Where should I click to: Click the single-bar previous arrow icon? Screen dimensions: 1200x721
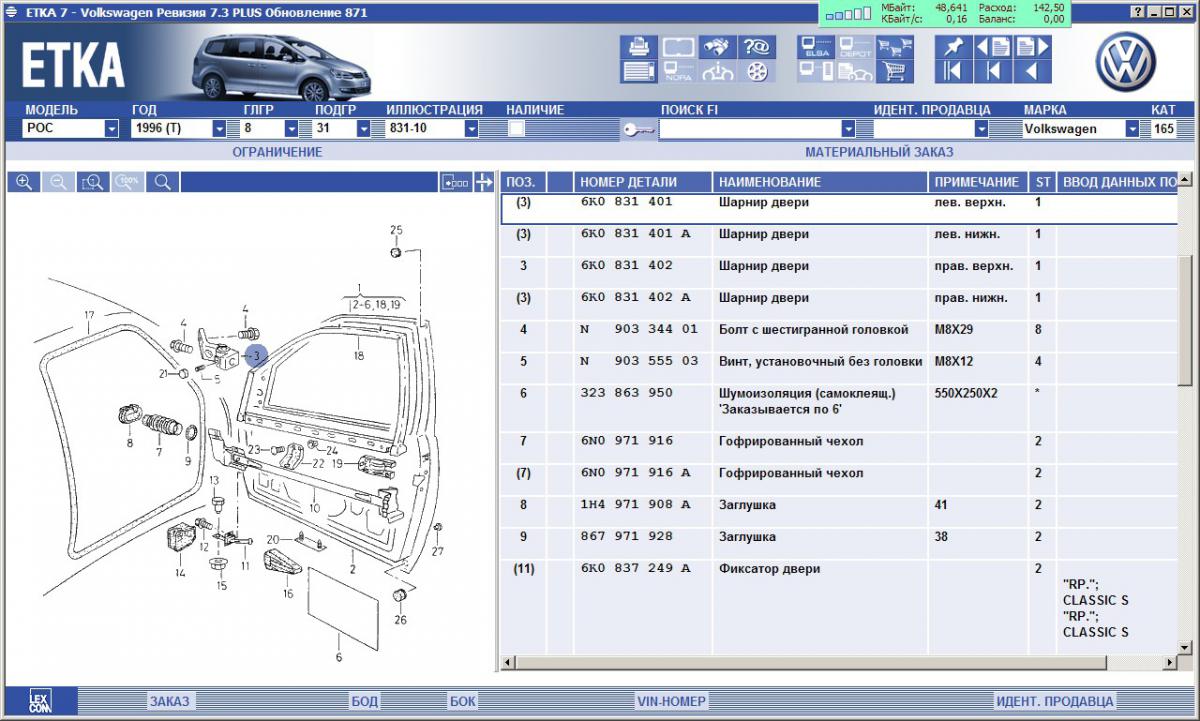click(x=993, y=71)
